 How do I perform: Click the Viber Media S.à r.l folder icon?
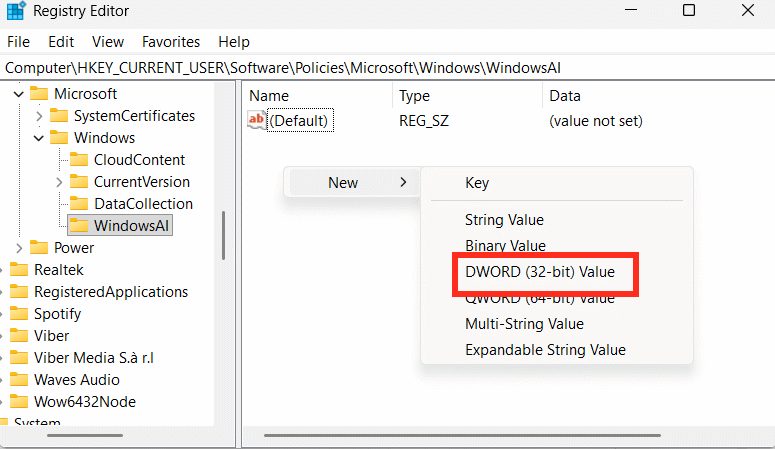19,358
